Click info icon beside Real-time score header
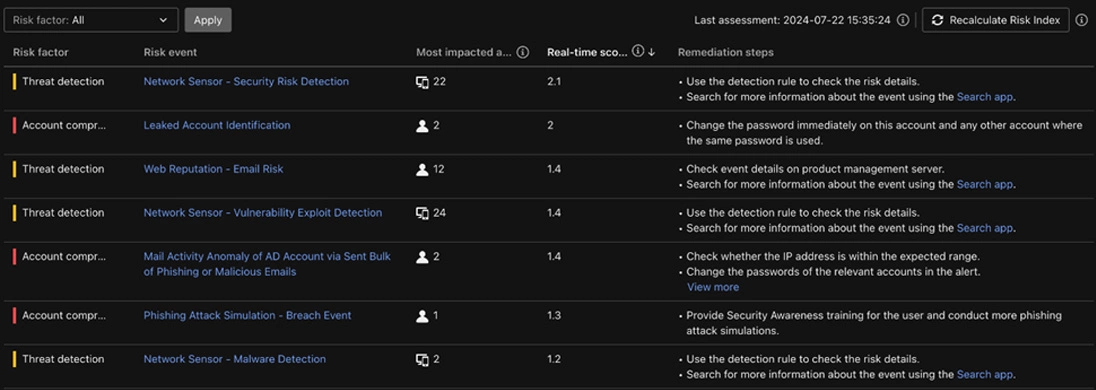Image resolution: width=1096 pixels, height=390 pixels. [637, 51]
